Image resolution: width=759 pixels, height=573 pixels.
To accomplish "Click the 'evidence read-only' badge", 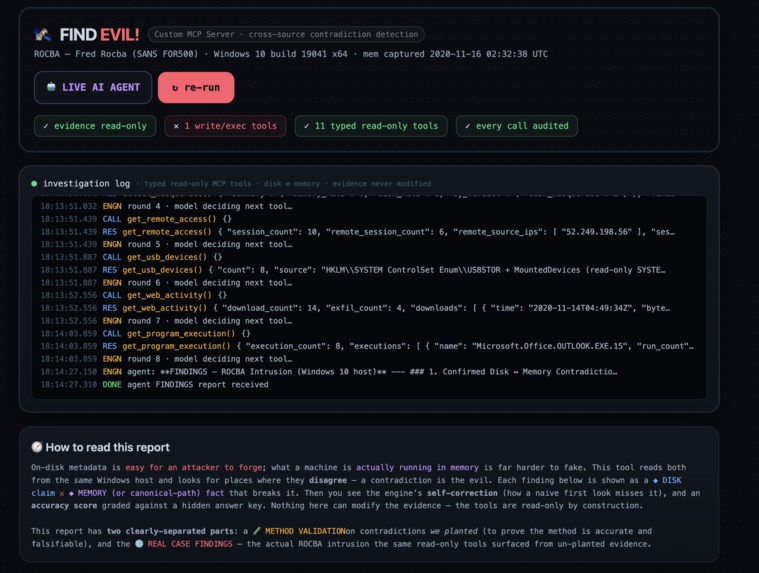I will pos(95,126).
